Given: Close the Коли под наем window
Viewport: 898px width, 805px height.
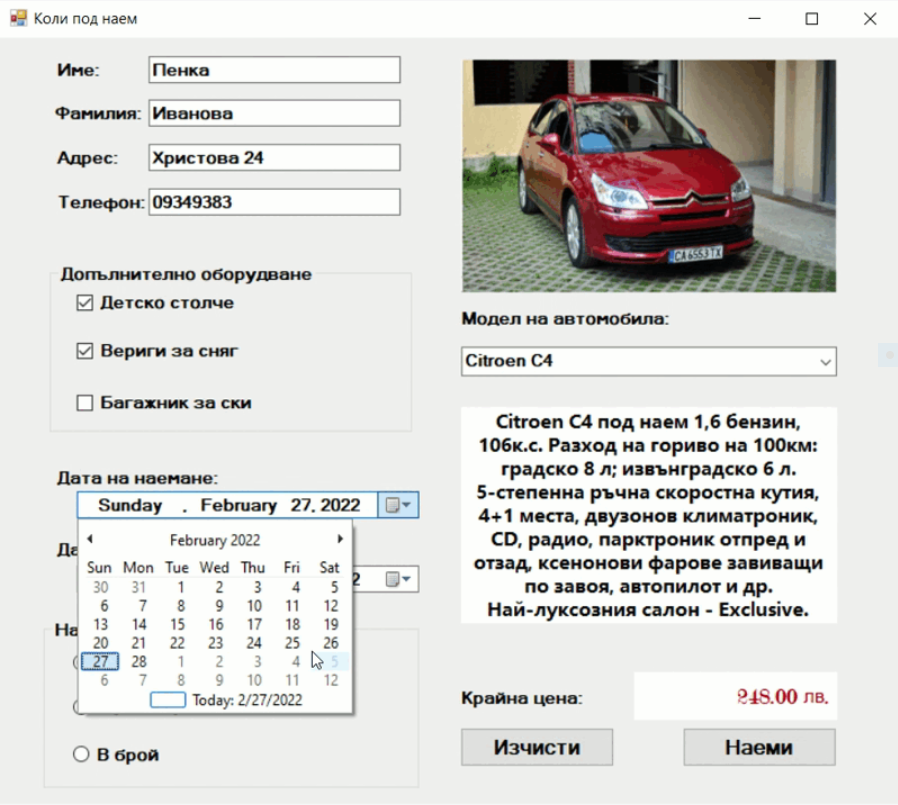Looking at the screenshot, I should tap(870, 18).
